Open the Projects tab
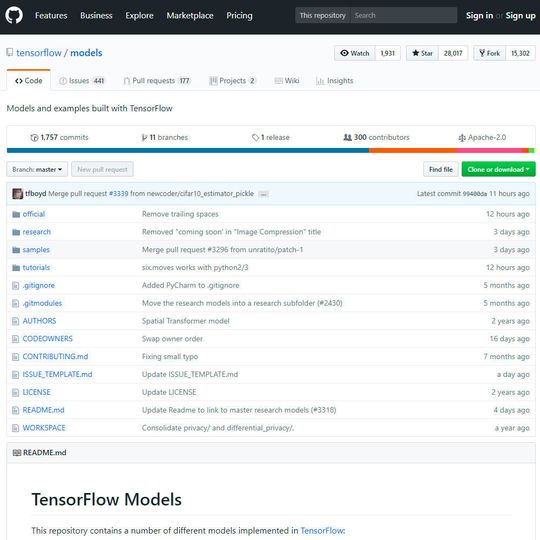The image size is (540, 540). pos(232,81)
